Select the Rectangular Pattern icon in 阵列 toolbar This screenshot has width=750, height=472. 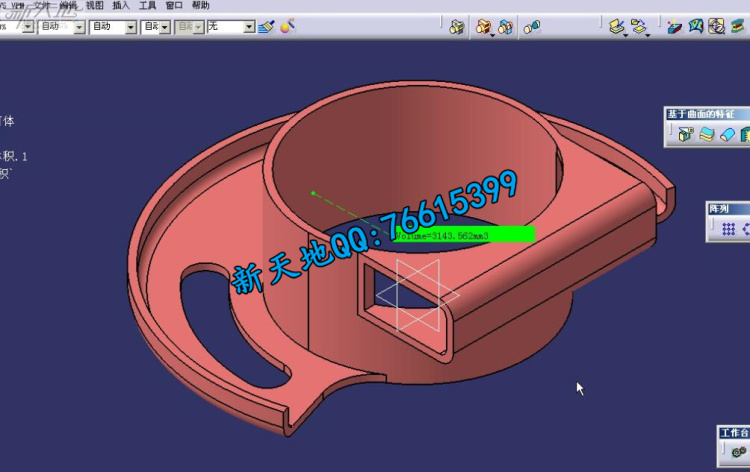pyautogui.click(x=729, y=230)
